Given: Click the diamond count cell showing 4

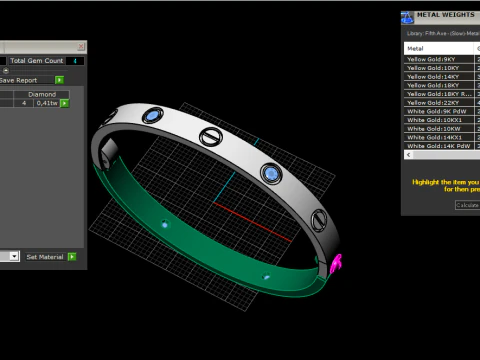Looking at the screenshot, I should tap(23, 103).
